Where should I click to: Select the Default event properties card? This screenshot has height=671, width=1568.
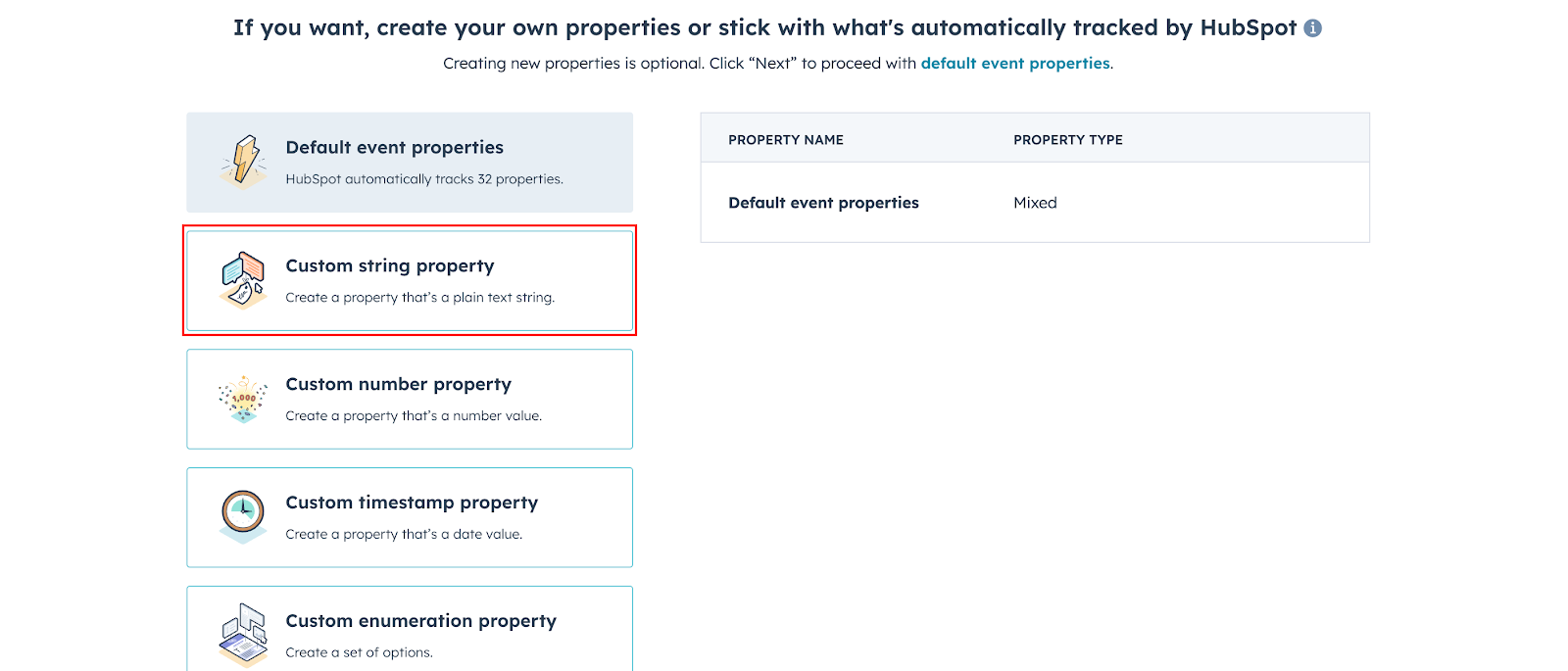pos(410,162)
